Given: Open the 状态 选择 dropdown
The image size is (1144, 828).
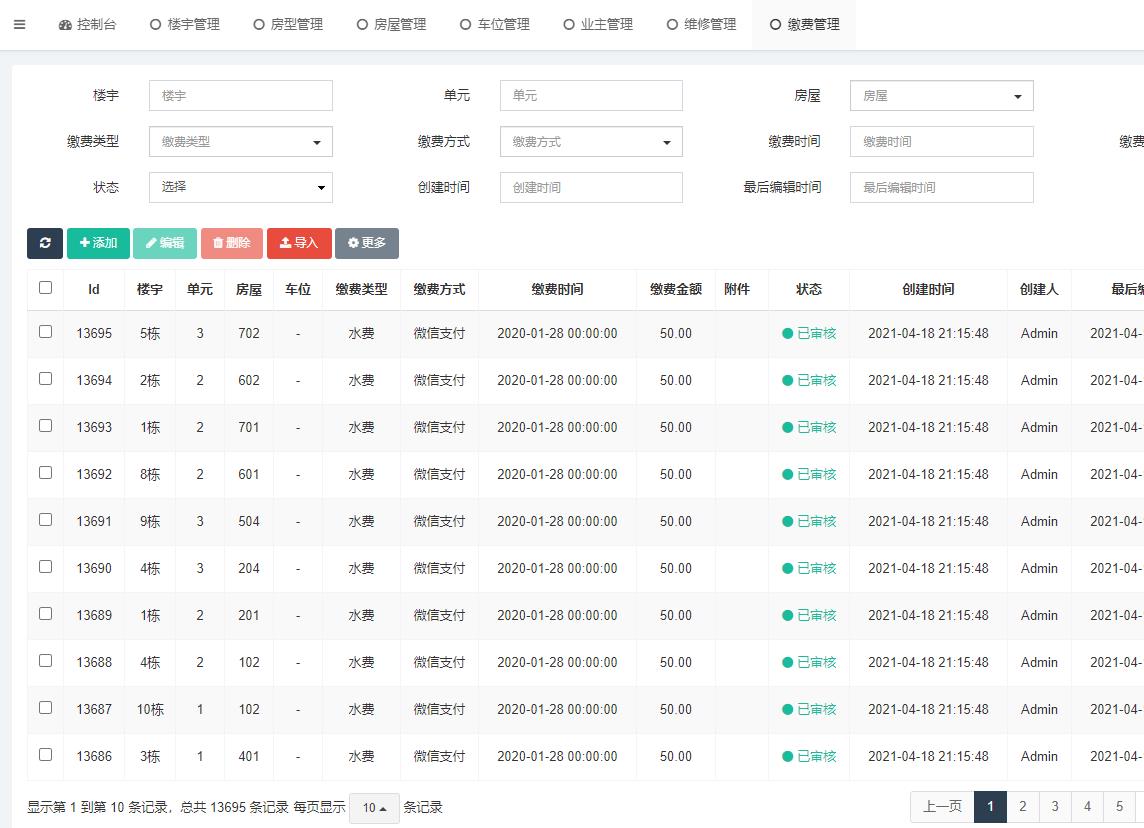Looking at the screenshot, I should point(240,187).
